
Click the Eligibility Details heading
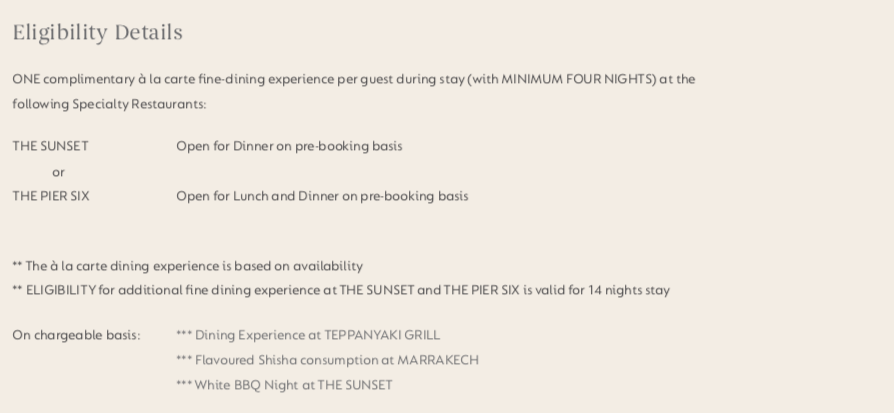97,33
